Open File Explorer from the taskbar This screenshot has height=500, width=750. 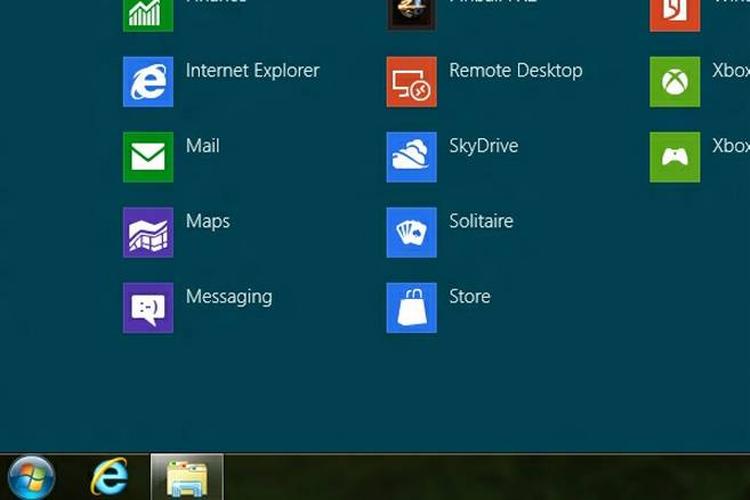tap(187, 478)
